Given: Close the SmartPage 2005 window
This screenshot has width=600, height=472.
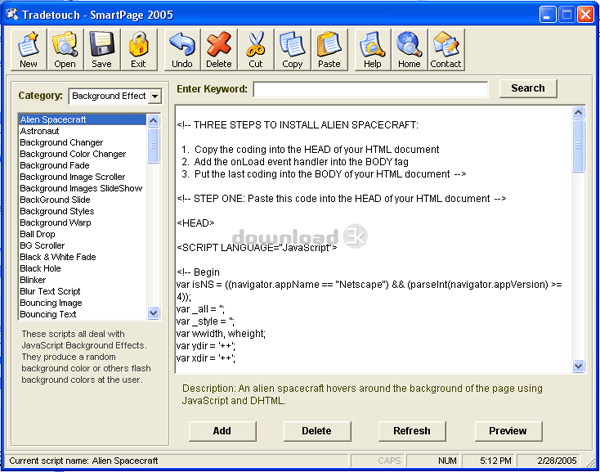Looking at the screenshot, I should tap(585, 15).
